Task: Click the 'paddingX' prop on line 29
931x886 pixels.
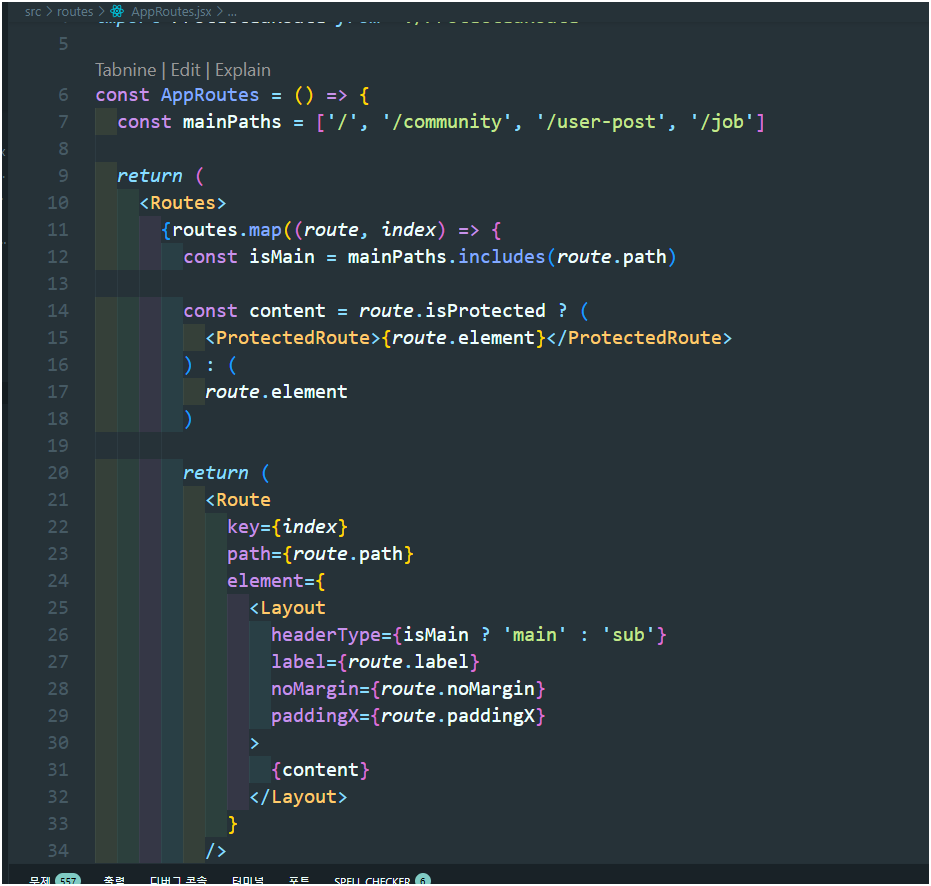Action: (315, 716)
